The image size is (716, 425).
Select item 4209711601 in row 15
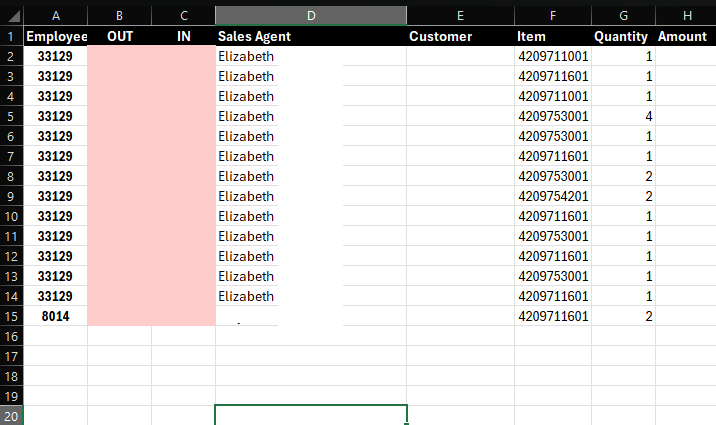(x=553, y=316)
